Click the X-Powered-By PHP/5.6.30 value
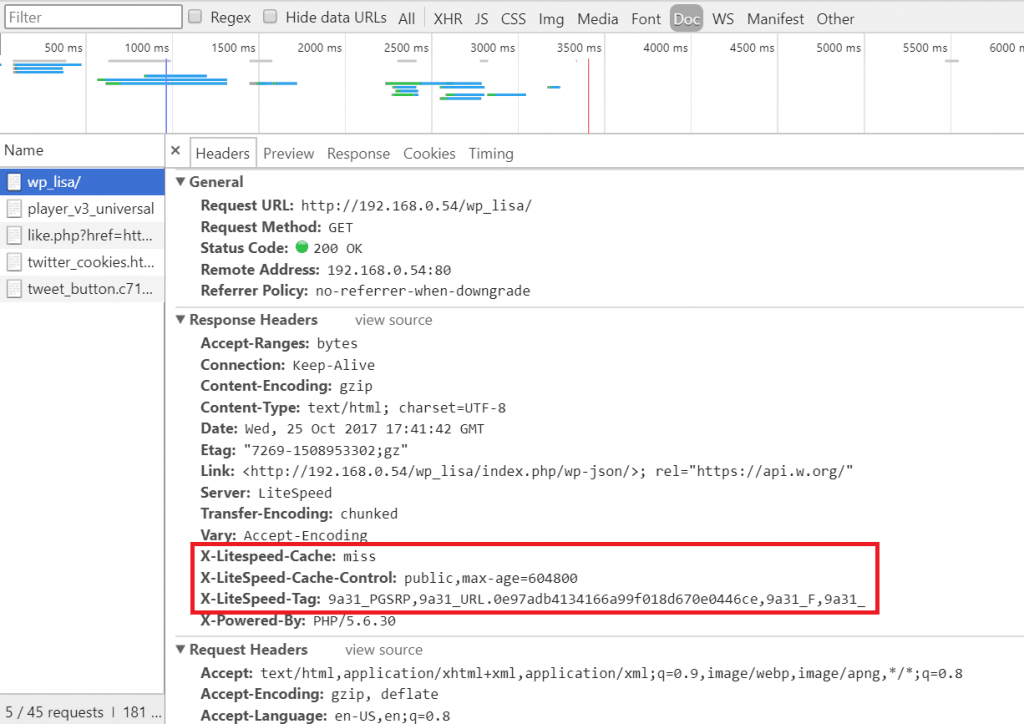Image resolution: width=1024 pixels, height=724 pixels. point(354,621)
